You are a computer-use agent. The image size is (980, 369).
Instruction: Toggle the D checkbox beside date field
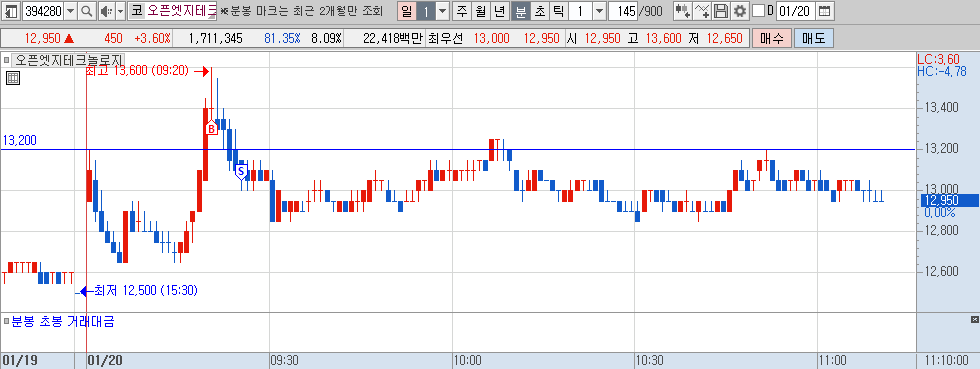[x=758, y=11]
